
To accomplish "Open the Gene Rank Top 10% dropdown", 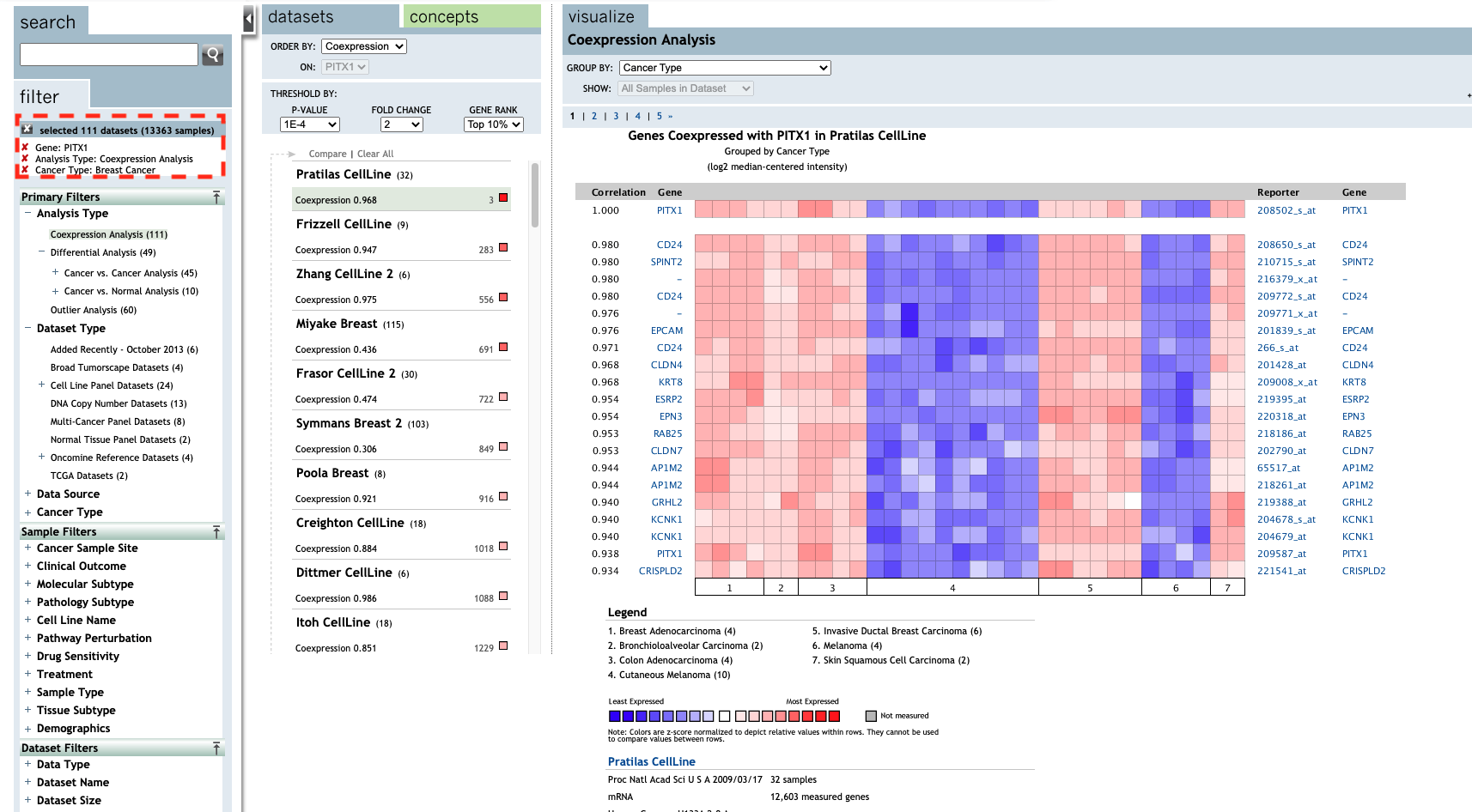I will tap(494, 124).
